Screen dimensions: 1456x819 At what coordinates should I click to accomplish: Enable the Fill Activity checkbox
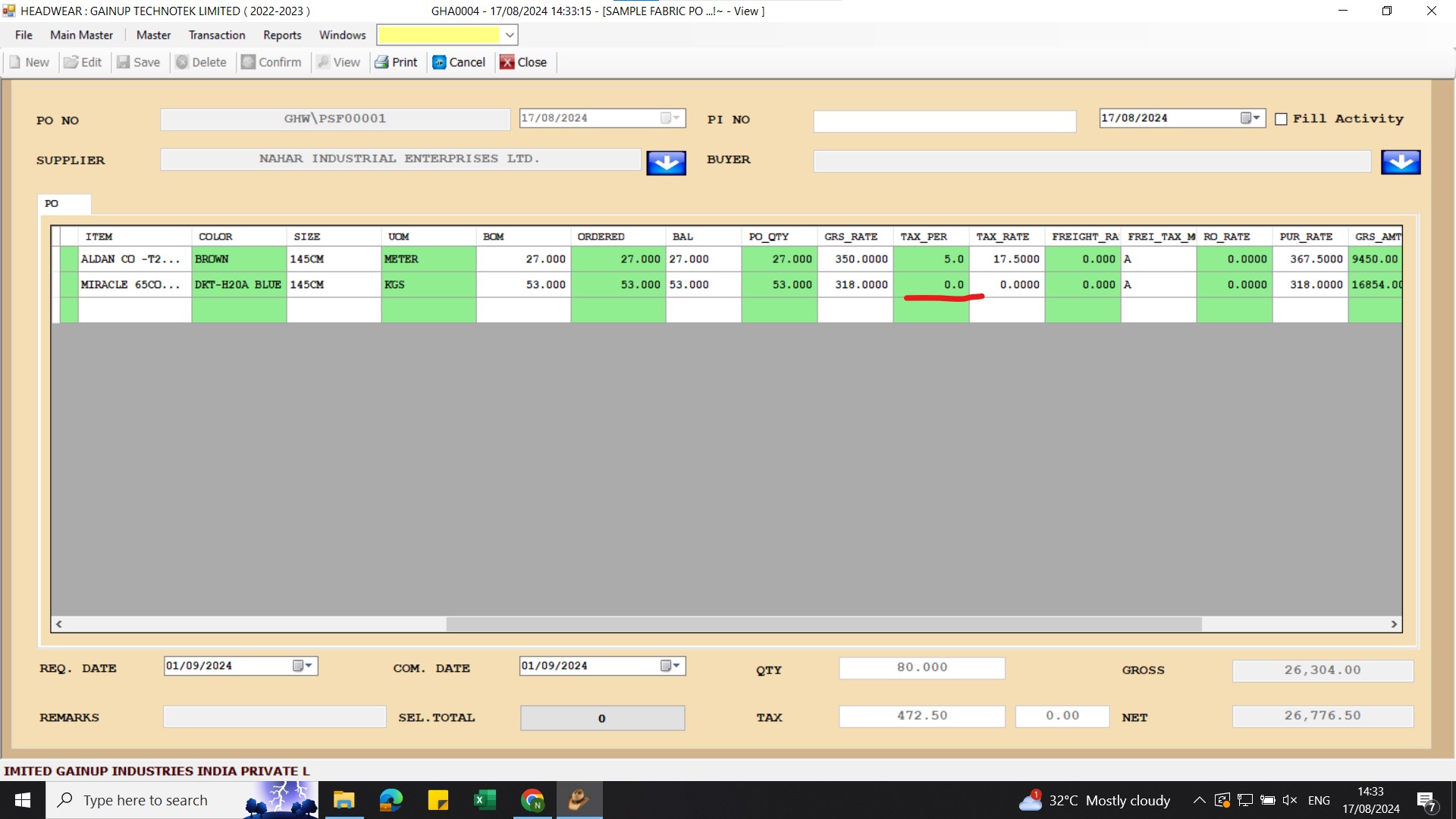pos(1281,119)
